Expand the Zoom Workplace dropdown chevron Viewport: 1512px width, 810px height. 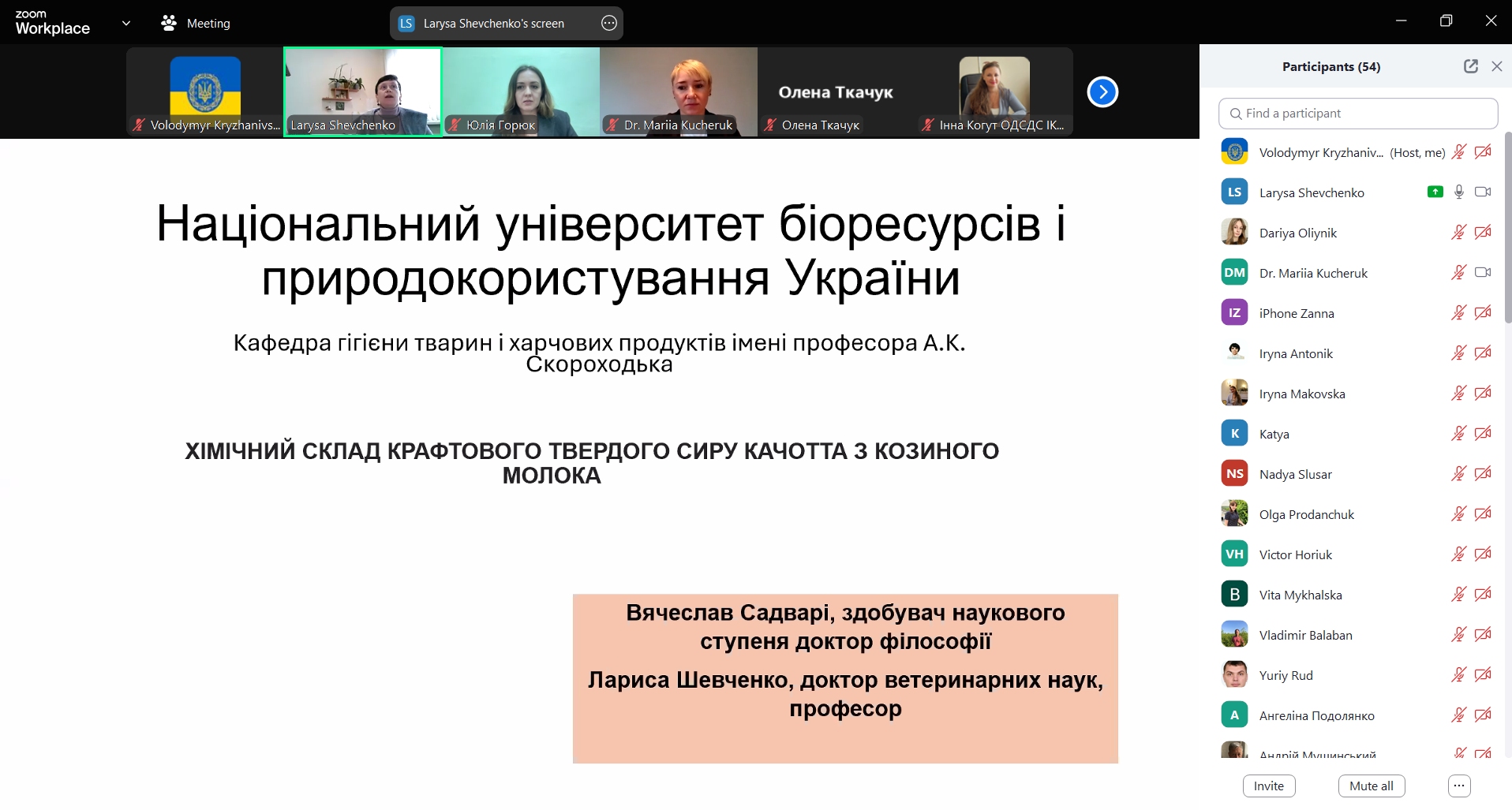click(126, 24)
